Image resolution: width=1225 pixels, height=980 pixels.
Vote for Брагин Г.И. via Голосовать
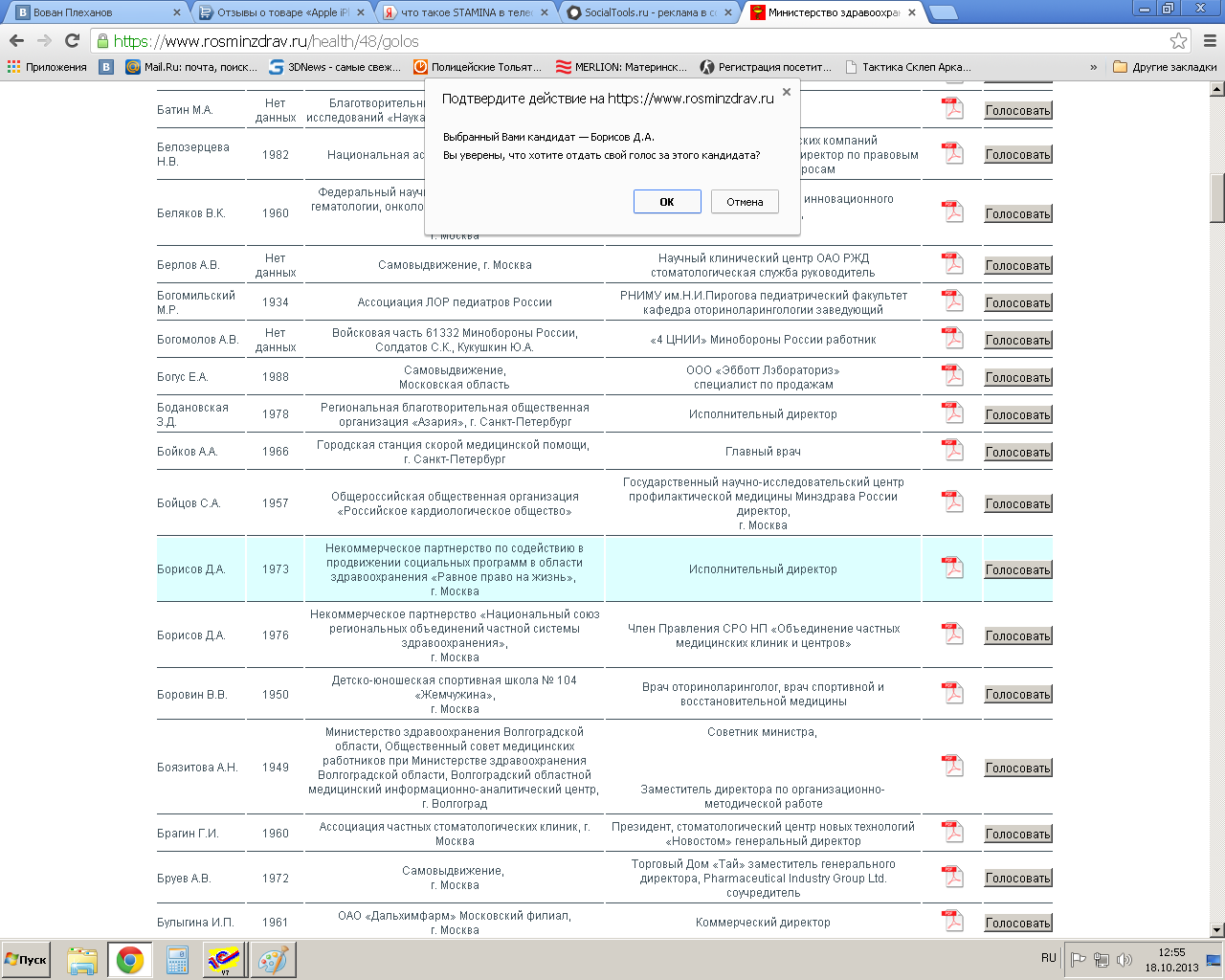pyautogui.click(x=1018, y=835)
